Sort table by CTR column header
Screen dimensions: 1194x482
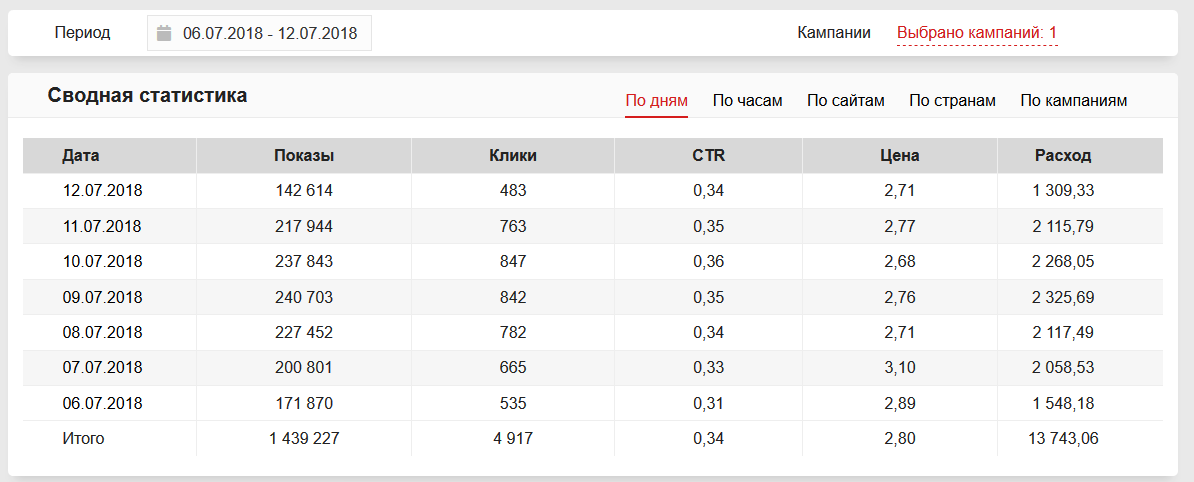pos(708,156)
